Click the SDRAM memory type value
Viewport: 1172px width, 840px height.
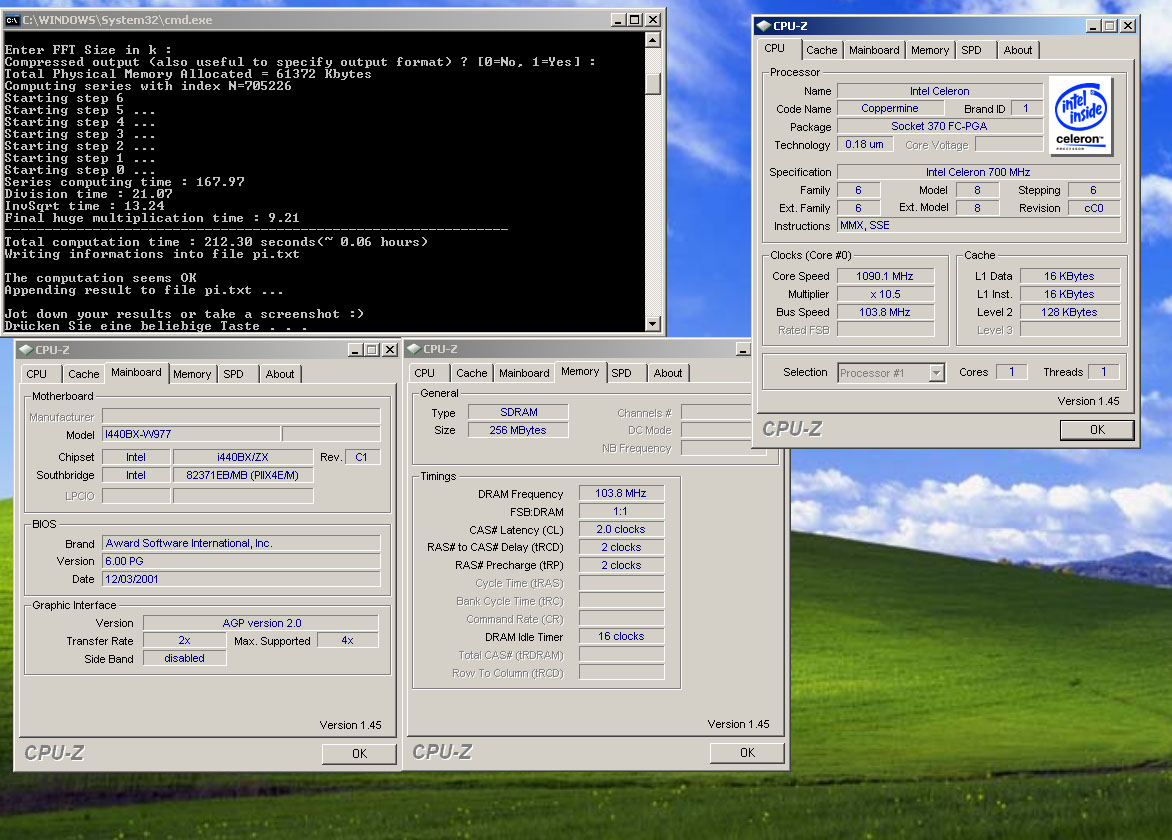pos(518,412)
